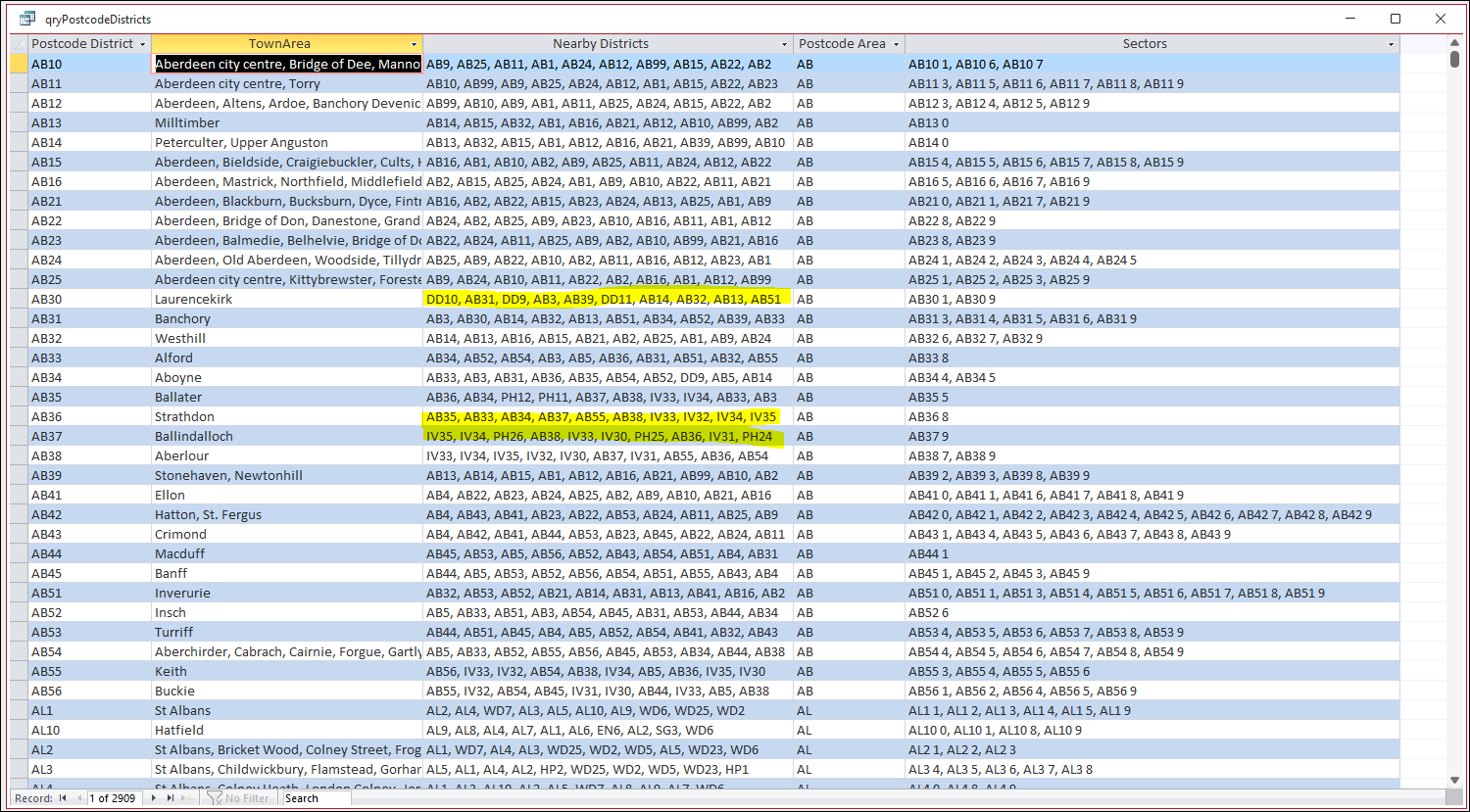
Task: Click the query icon in title bar
Action: click(x=27, y=19)
